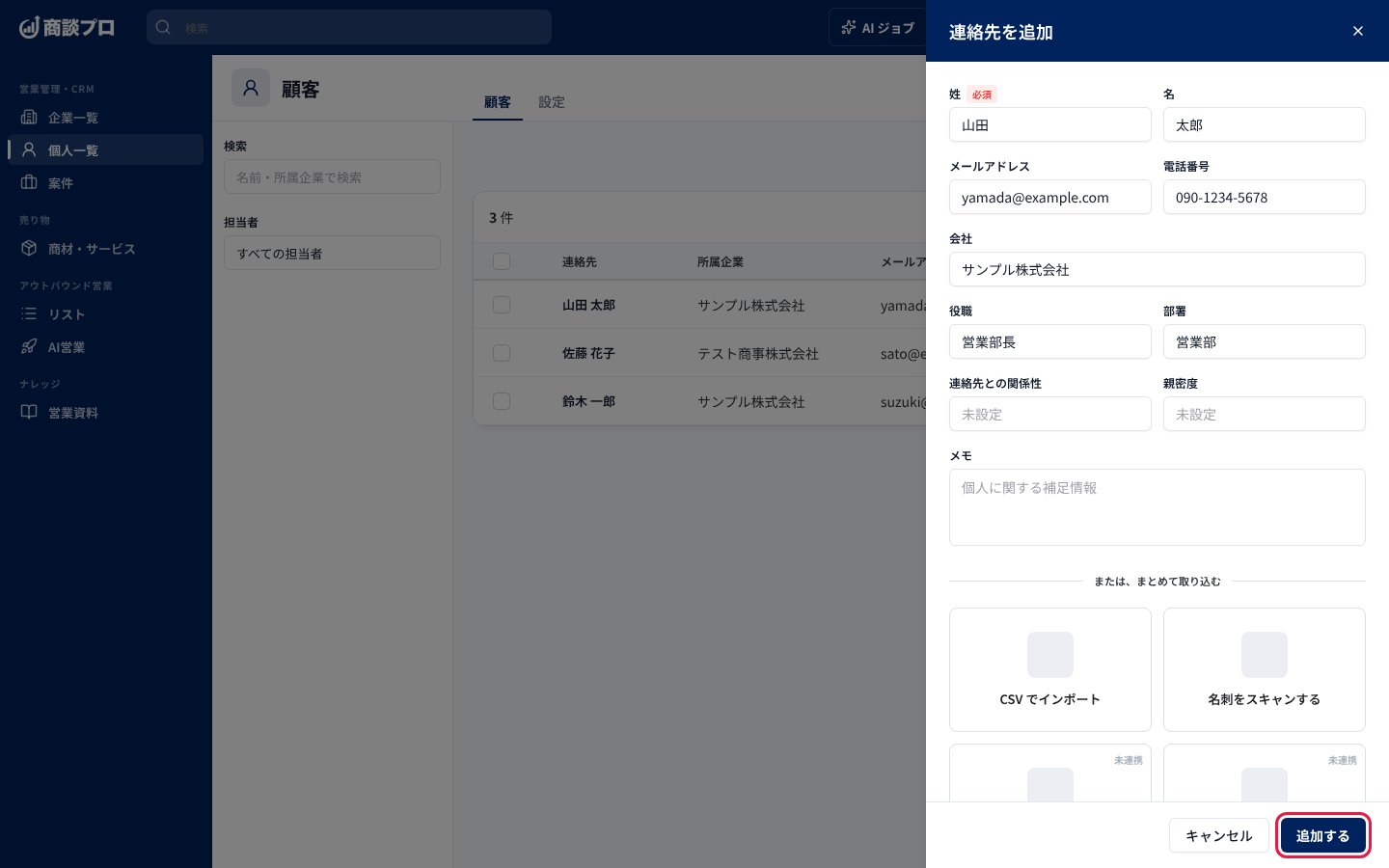1389x868 pixels.
Task: Click the search magnifier icon in top bar
Action: pos(164,28)
